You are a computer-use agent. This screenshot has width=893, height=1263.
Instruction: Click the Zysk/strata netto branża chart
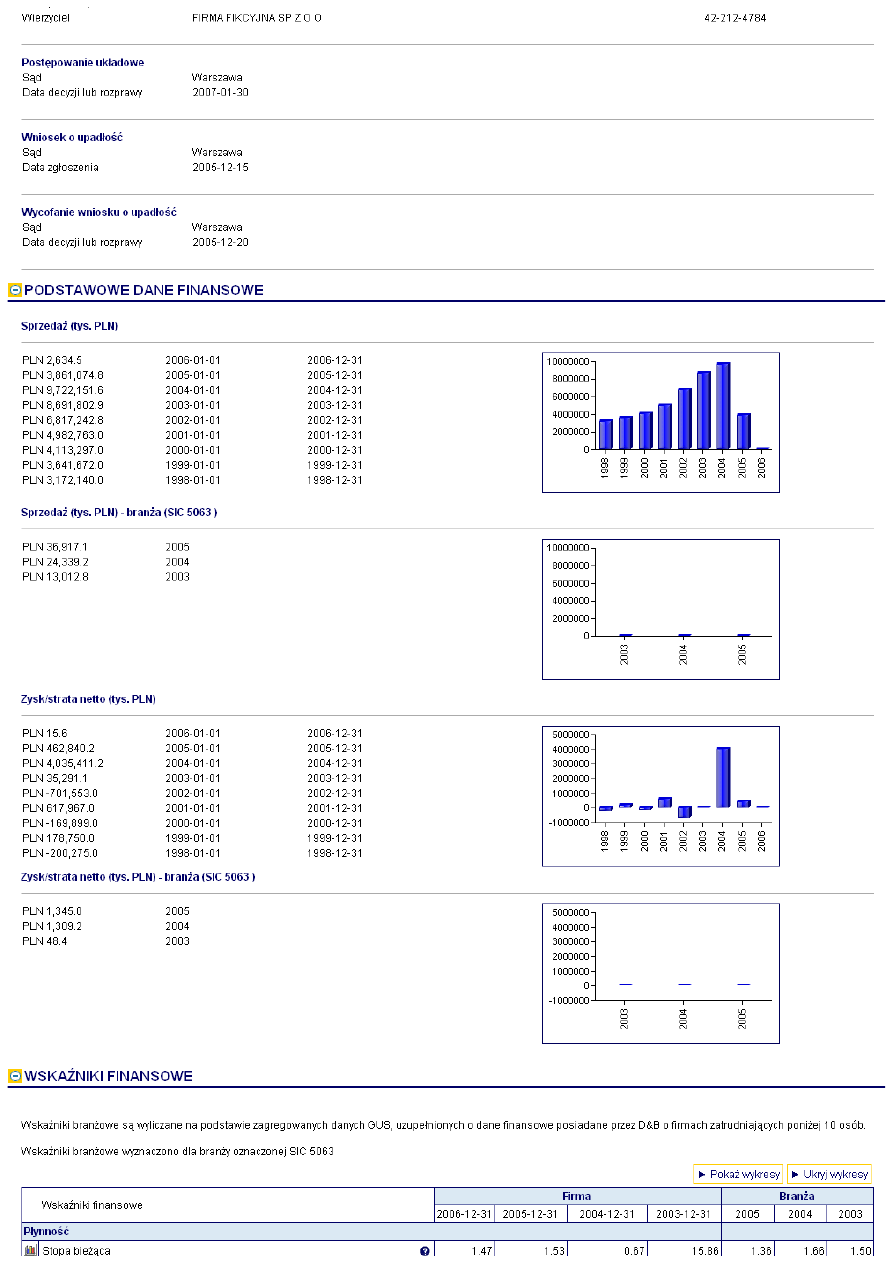(x=660, y=973)
